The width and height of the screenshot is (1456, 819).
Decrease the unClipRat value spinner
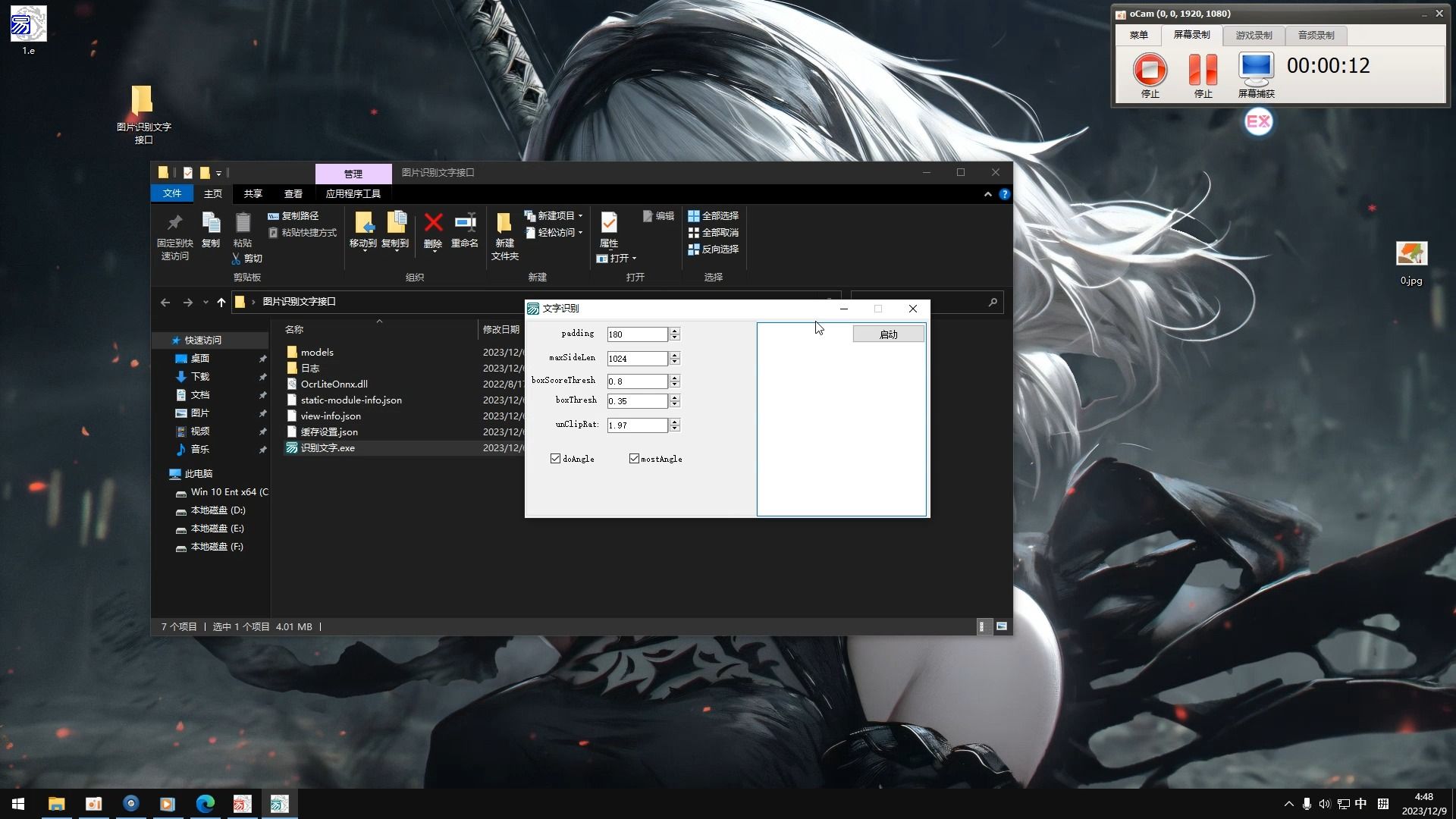(x=674, y=428)
